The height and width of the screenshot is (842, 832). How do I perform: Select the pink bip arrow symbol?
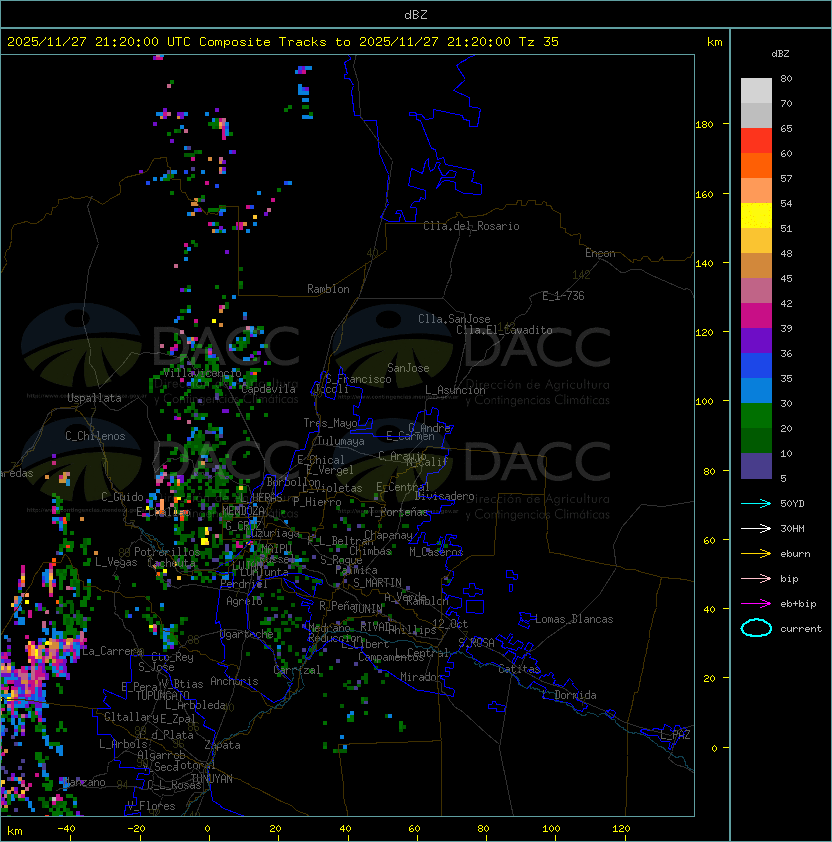pyautogui.click(x=756, y=579)
